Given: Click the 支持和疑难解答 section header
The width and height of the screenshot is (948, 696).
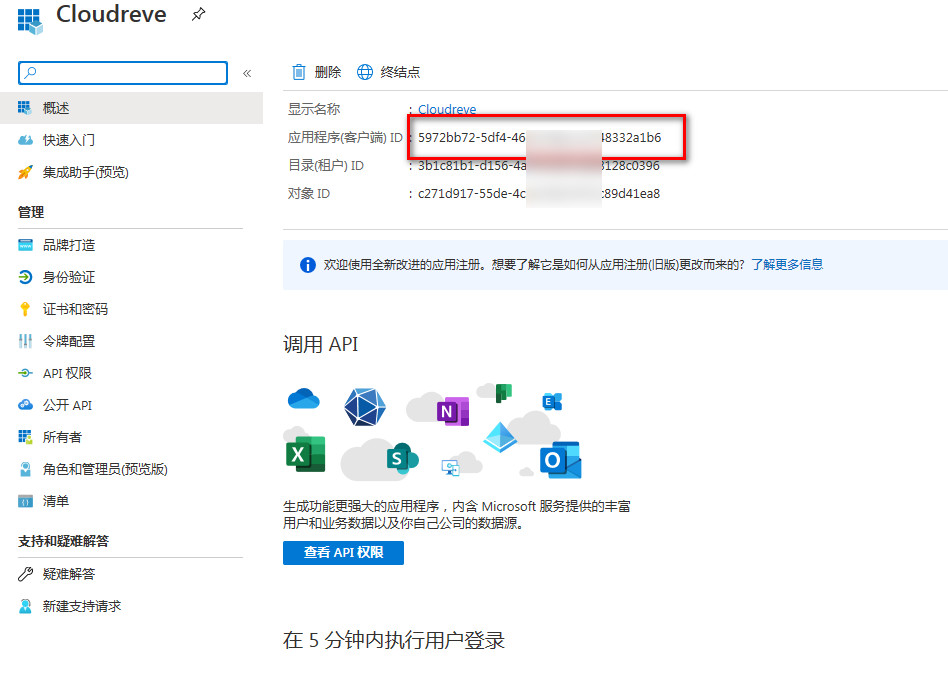Looking at the screenshot, I should pyautogui.click(x=63, y=541).
